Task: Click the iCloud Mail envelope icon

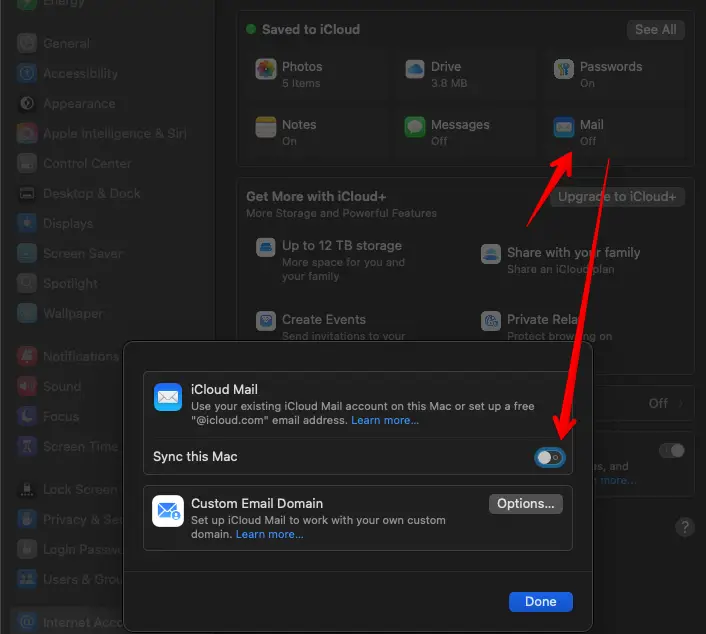Action: click(167, 398)
